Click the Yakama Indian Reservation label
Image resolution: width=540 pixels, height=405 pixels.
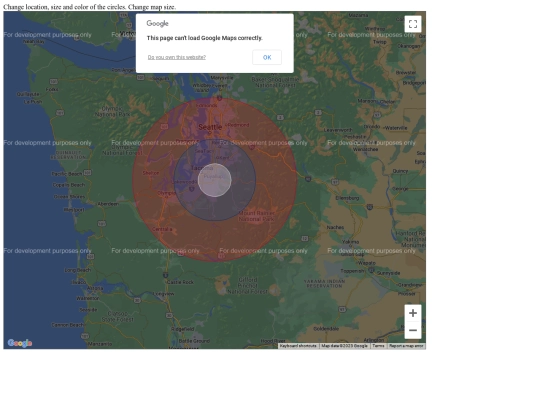tap(324, 284)
